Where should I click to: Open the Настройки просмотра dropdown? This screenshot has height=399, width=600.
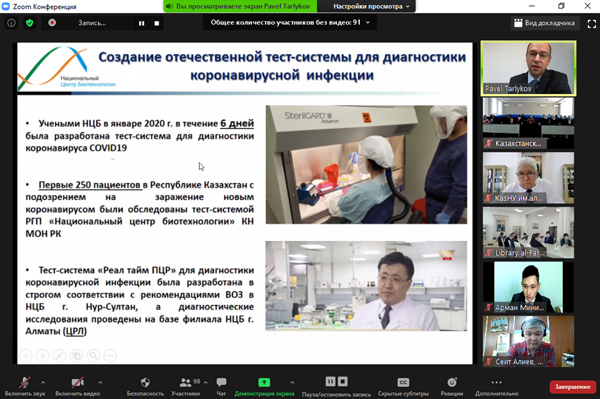coord(371,7)
